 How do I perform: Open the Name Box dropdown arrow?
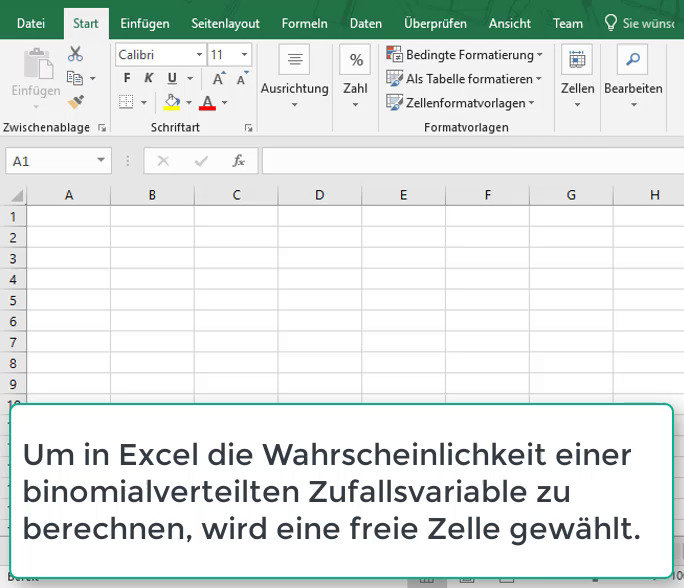click(x=101, y=160)
